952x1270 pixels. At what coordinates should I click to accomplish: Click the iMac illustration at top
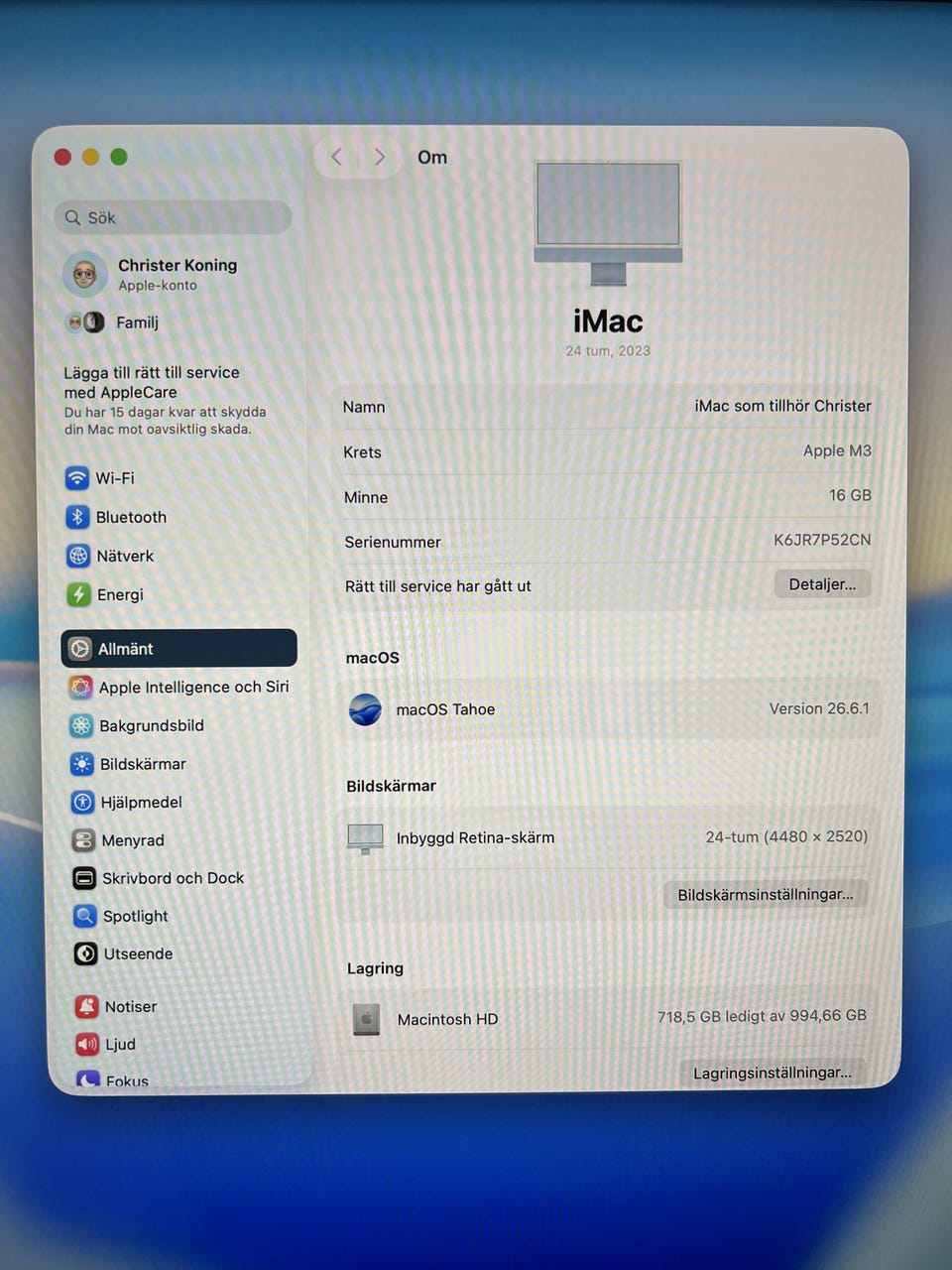click(x=608, y=222)
